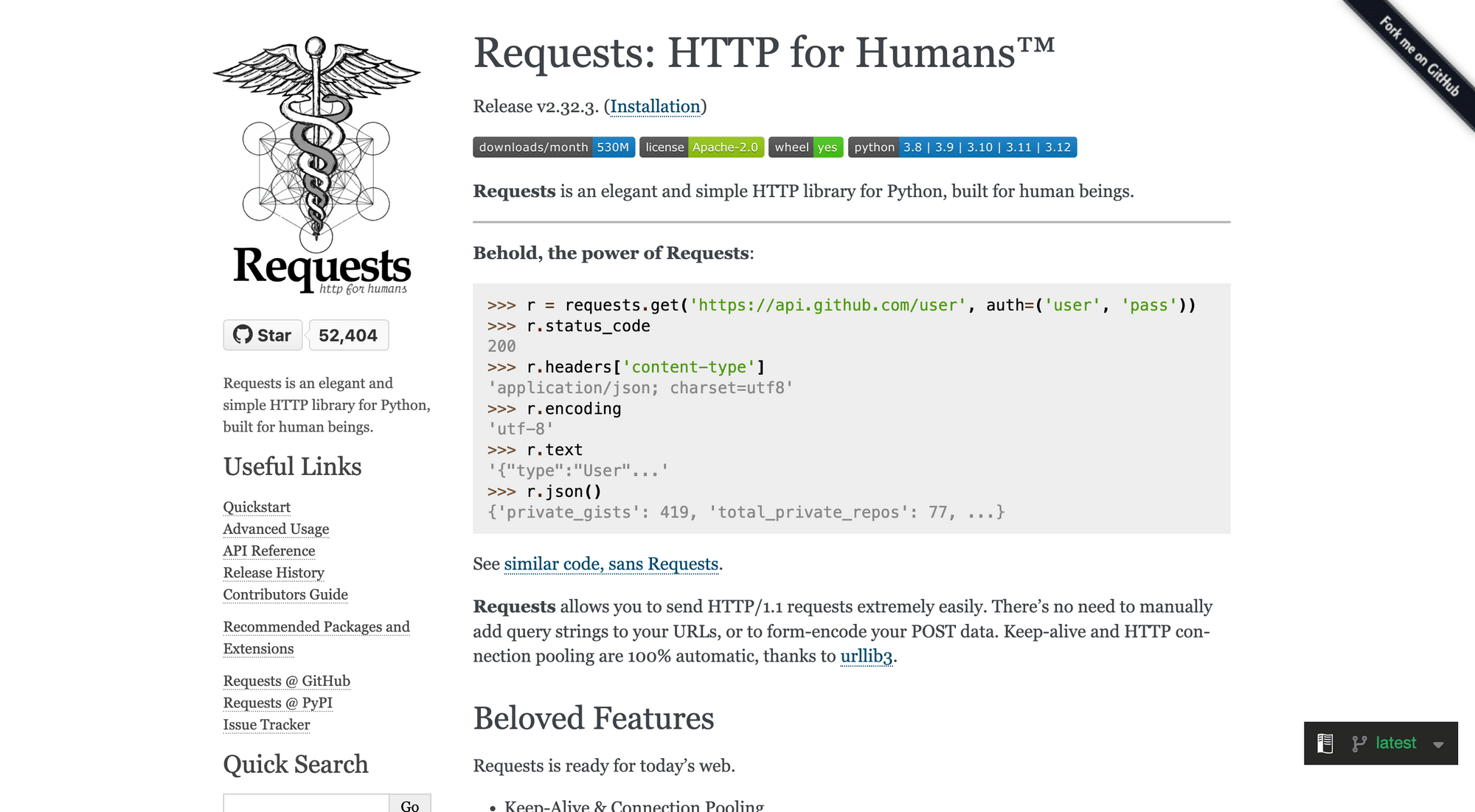Open the Installation link

655,107
